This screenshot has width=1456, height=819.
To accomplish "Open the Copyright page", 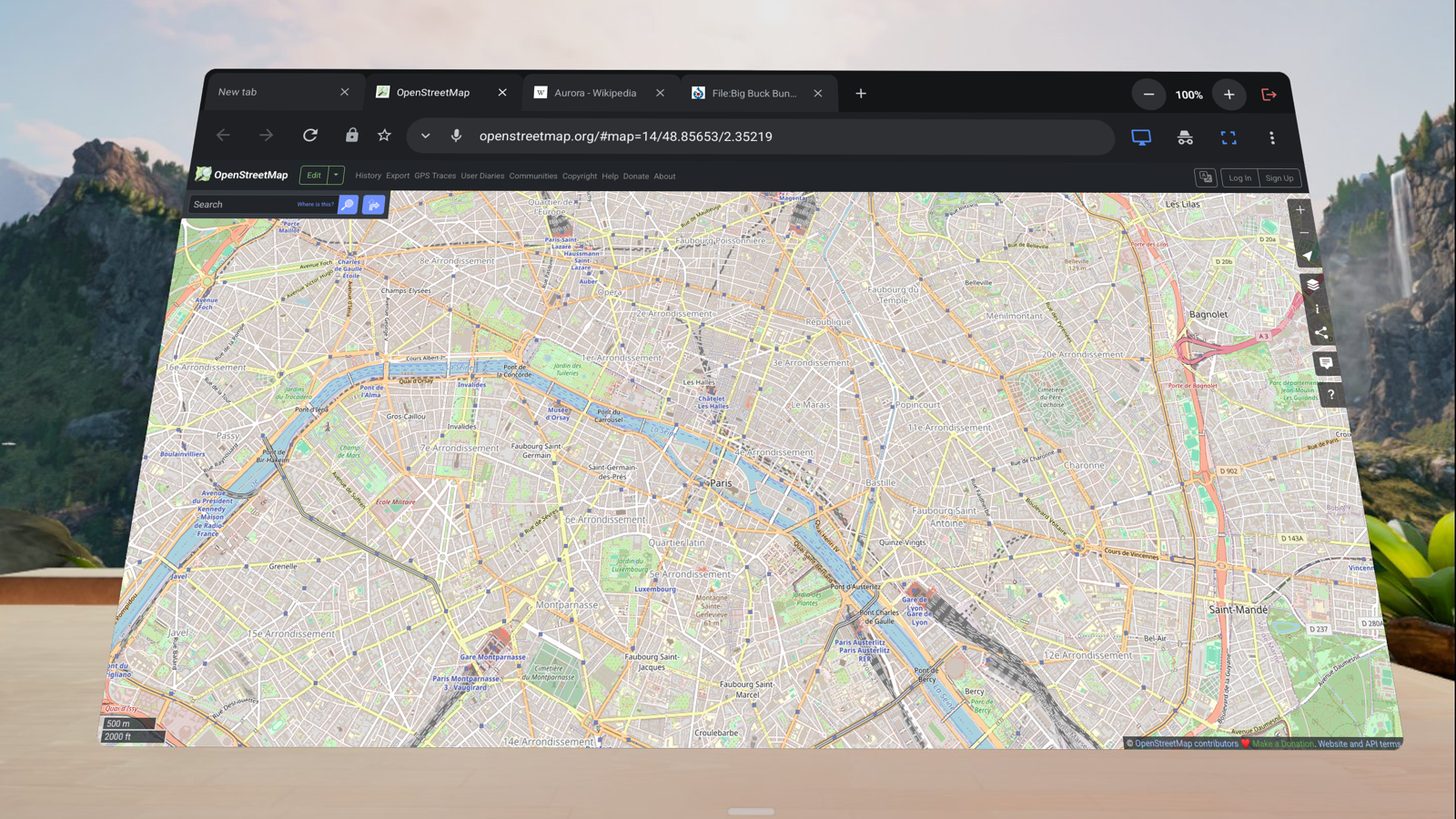I will point(580,177).
